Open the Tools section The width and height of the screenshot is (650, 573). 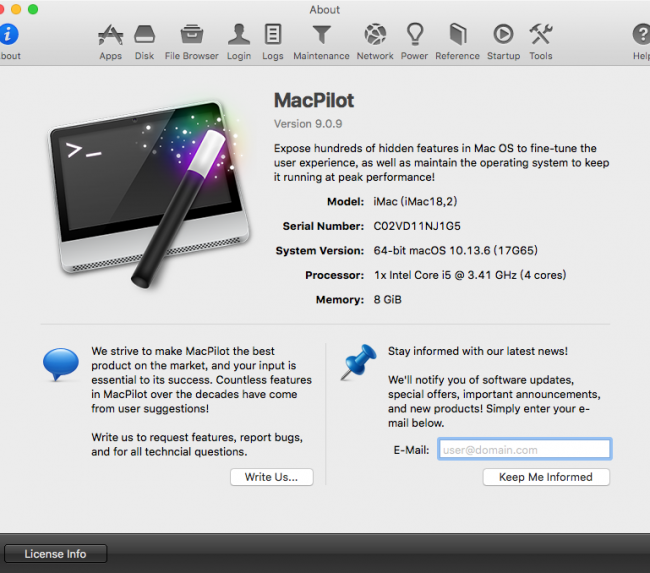tap(541, 41)
